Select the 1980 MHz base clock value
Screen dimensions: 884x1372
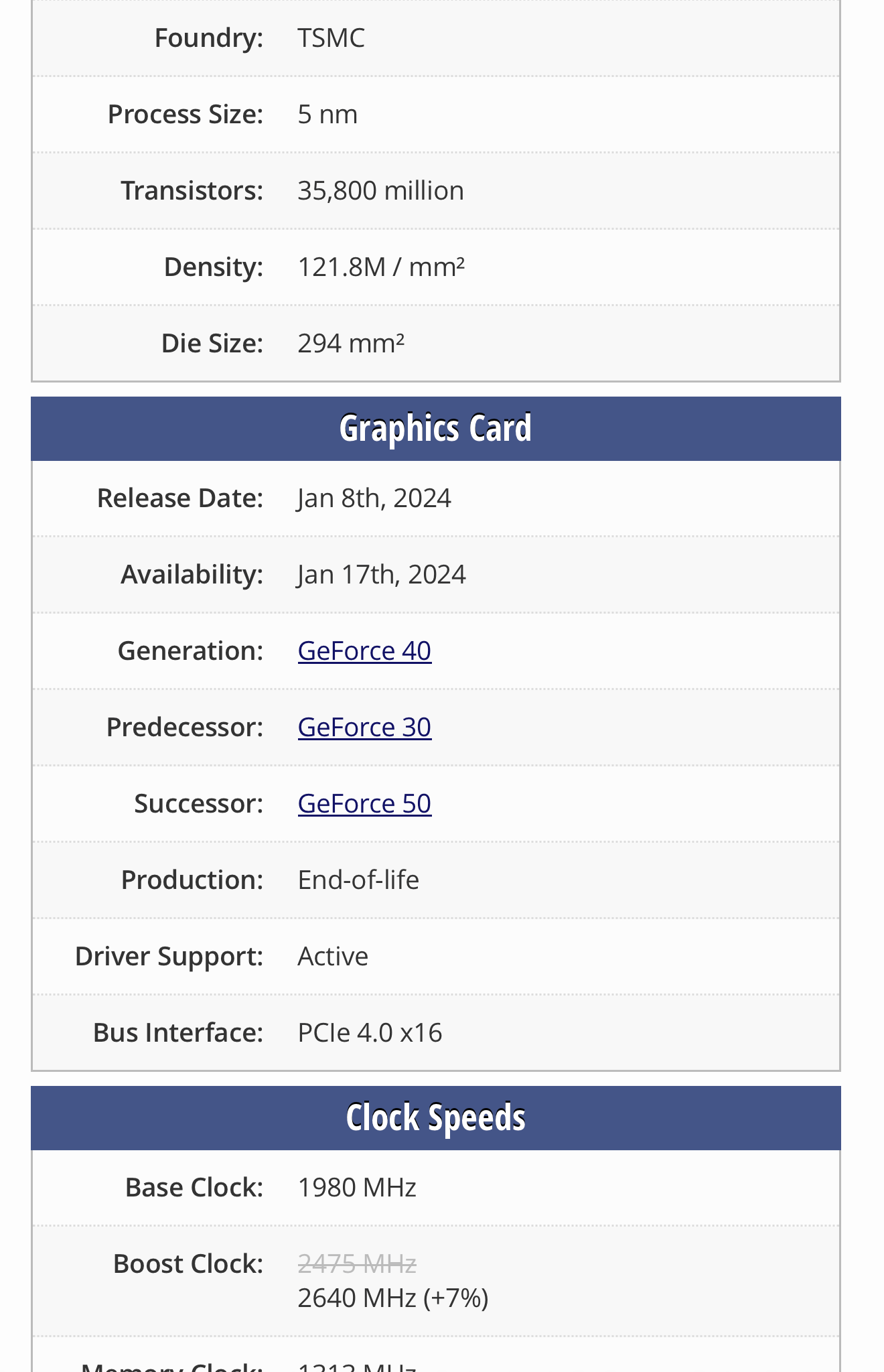point(357,1187)
